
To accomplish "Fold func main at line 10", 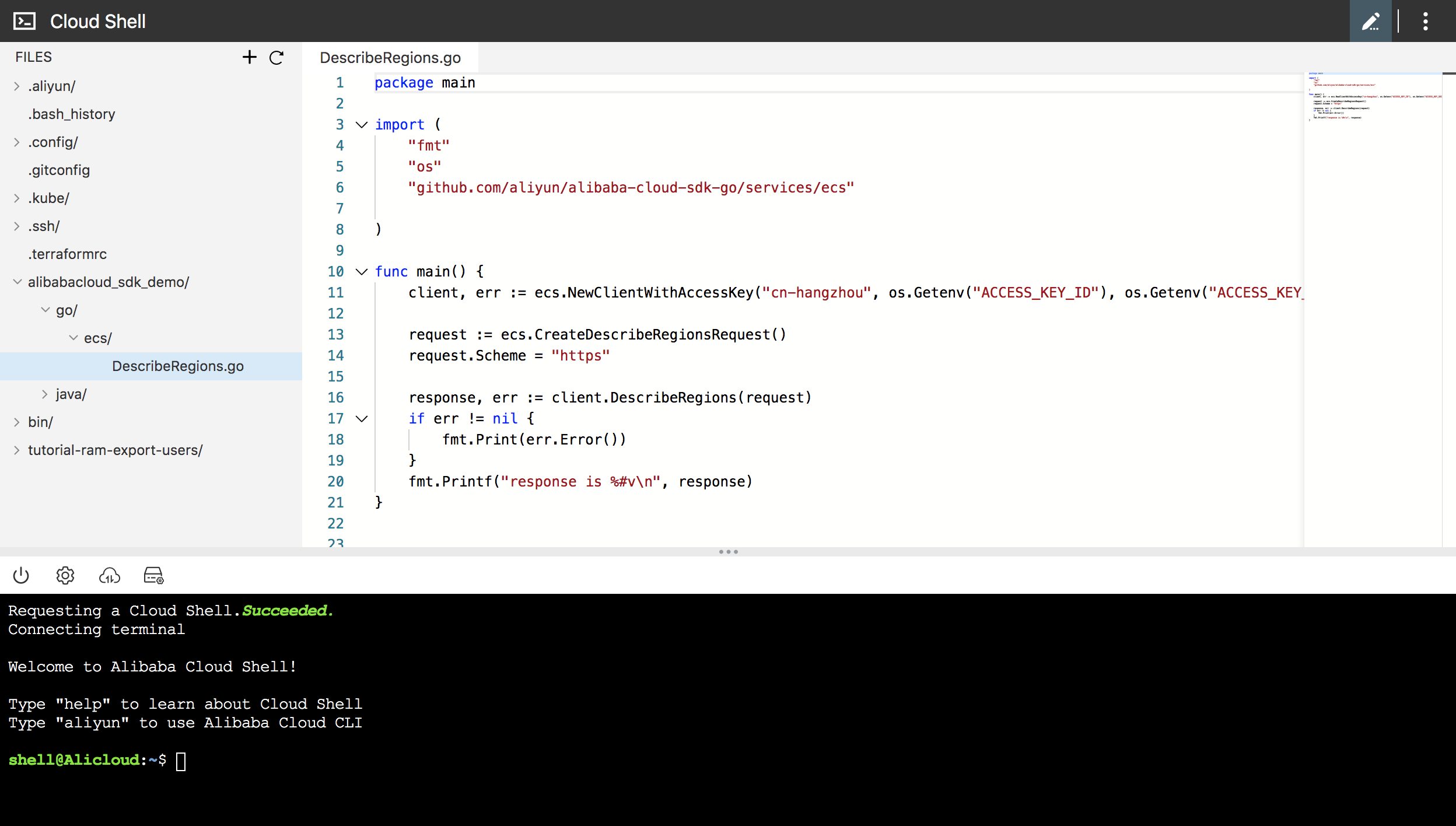I will click(362, 272).
